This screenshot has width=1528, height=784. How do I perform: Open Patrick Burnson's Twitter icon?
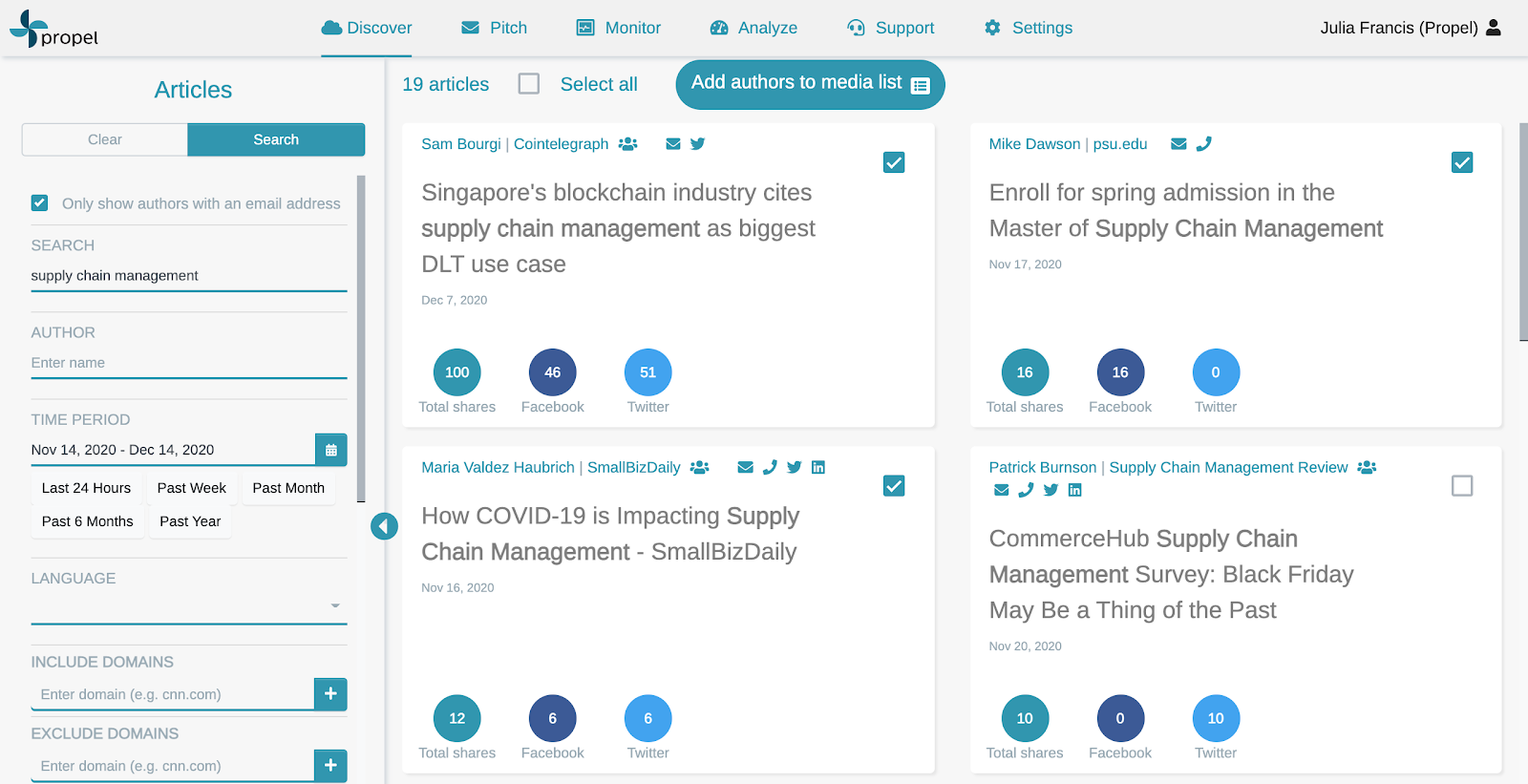(1050, 491)
